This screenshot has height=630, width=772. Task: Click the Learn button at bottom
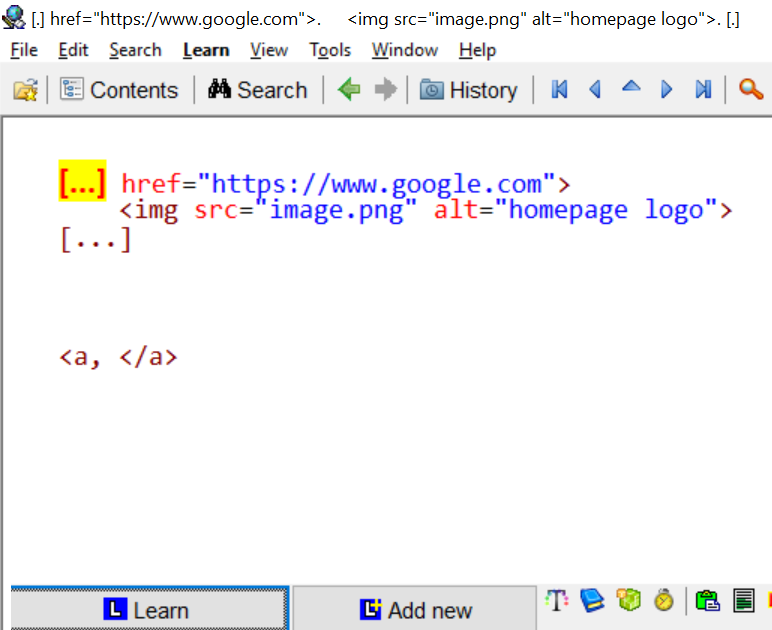pyautogui.click(x=150, y=608)
